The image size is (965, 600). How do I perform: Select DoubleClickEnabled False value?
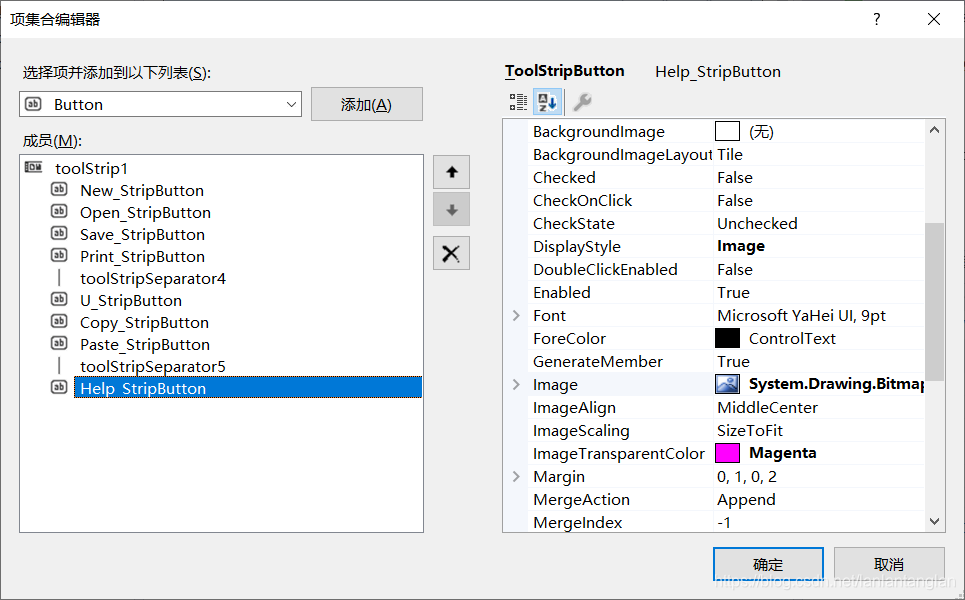click(735, 269)
